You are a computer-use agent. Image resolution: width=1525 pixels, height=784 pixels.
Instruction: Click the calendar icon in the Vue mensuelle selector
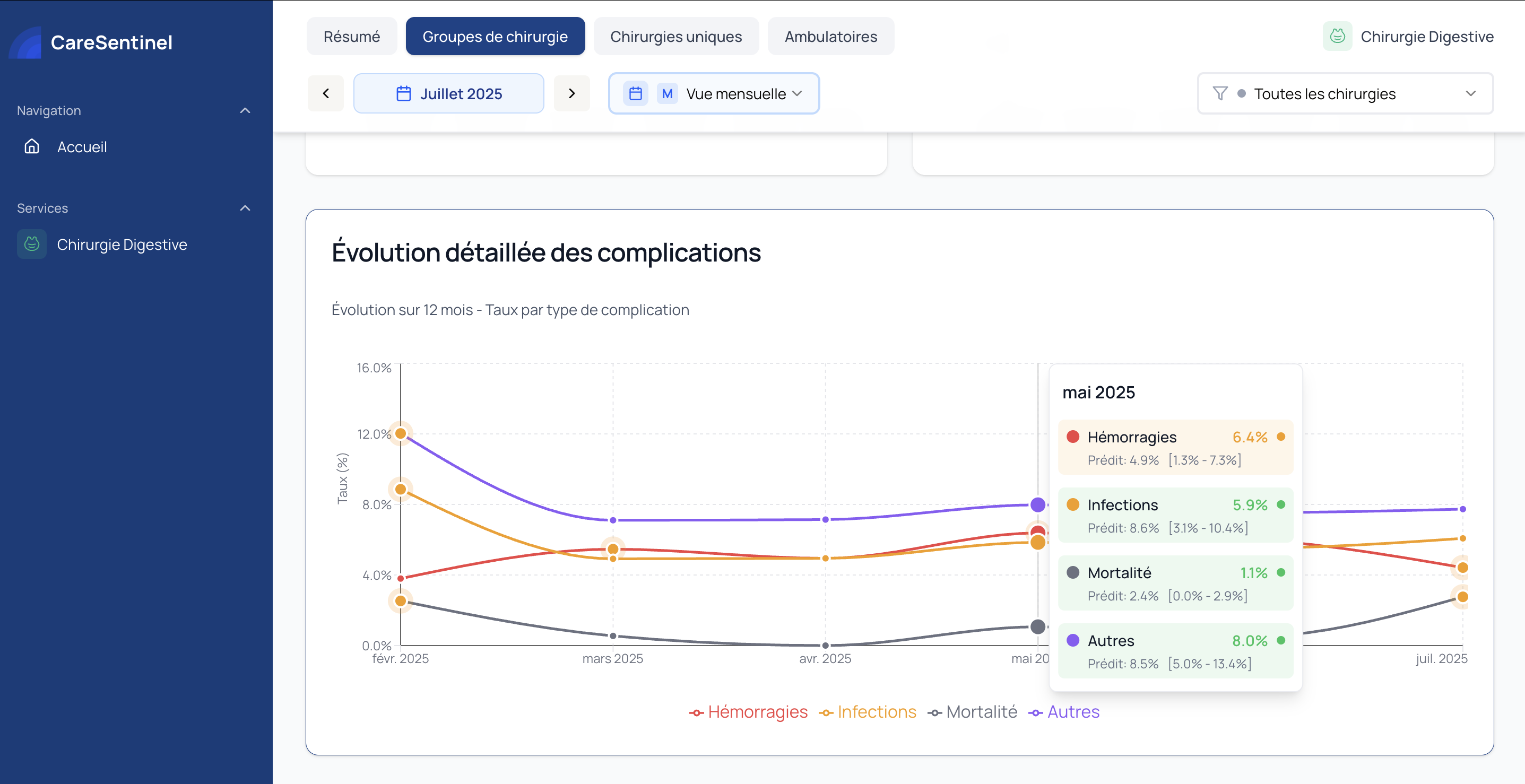635,93
